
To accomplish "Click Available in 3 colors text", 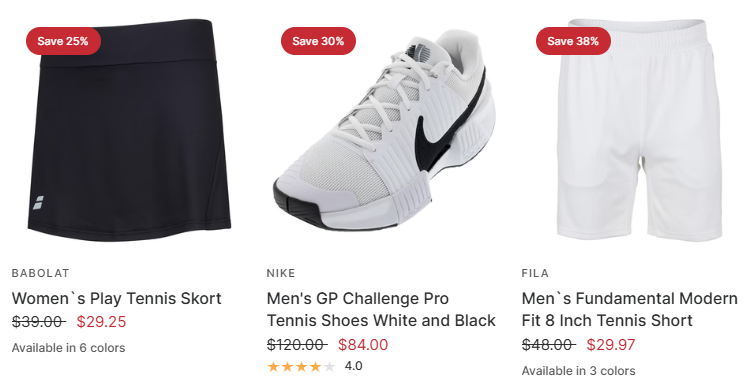I will (579, 371).
